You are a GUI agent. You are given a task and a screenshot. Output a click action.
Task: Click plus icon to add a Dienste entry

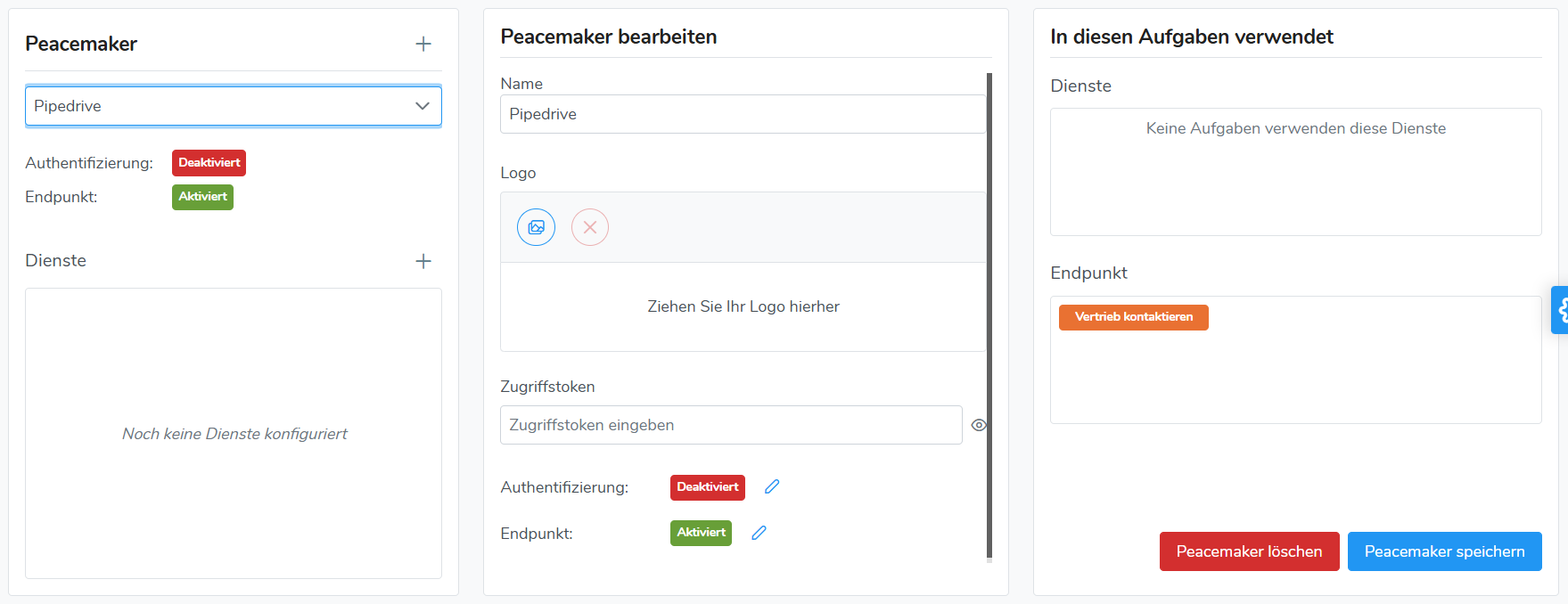(423, 261)
